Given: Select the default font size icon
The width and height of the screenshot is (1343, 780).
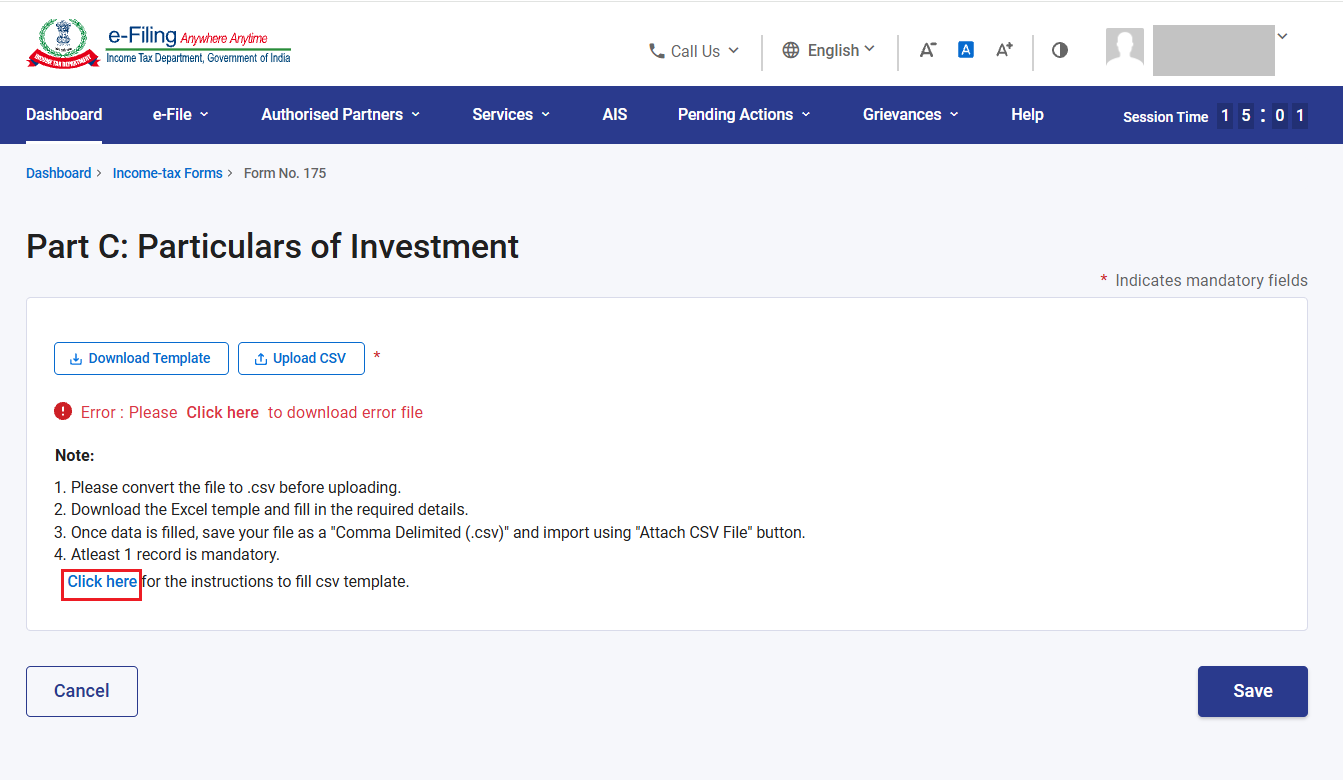Looking at the screenshot, I should pos(966,49).
